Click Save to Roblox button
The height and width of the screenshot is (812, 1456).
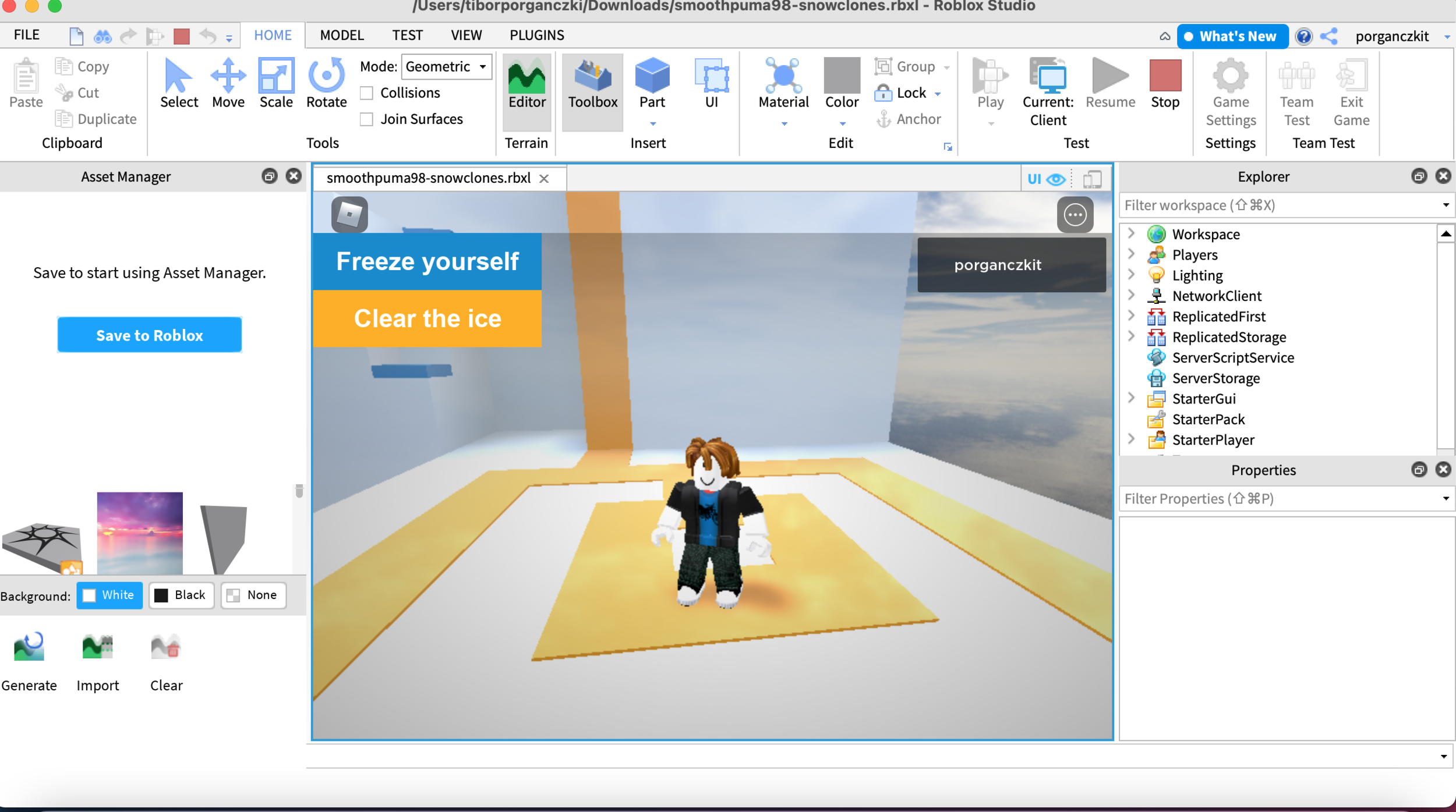tap(149, 334)
